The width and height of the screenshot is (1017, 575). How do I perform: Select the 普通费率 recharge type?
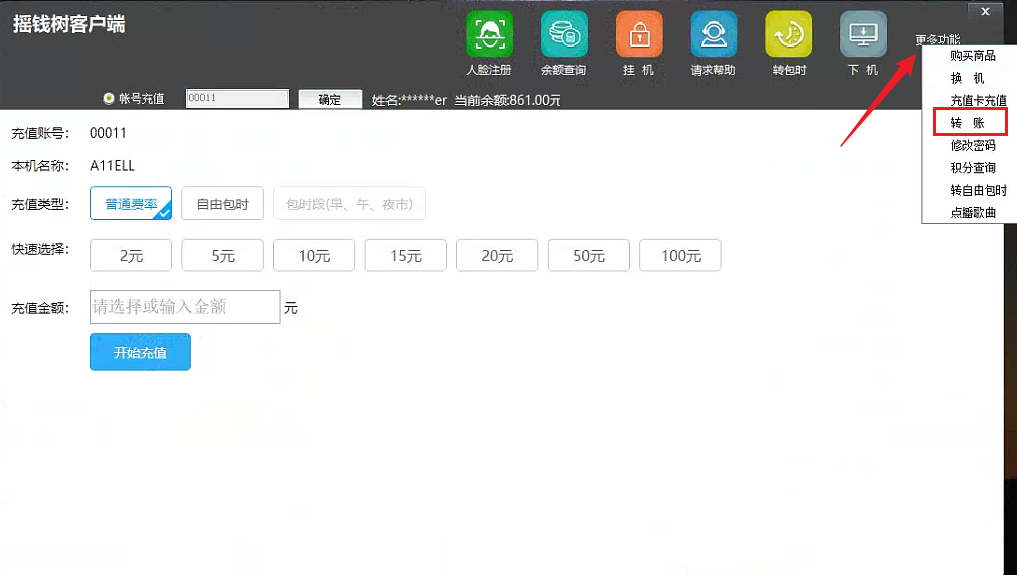(131, 204)
